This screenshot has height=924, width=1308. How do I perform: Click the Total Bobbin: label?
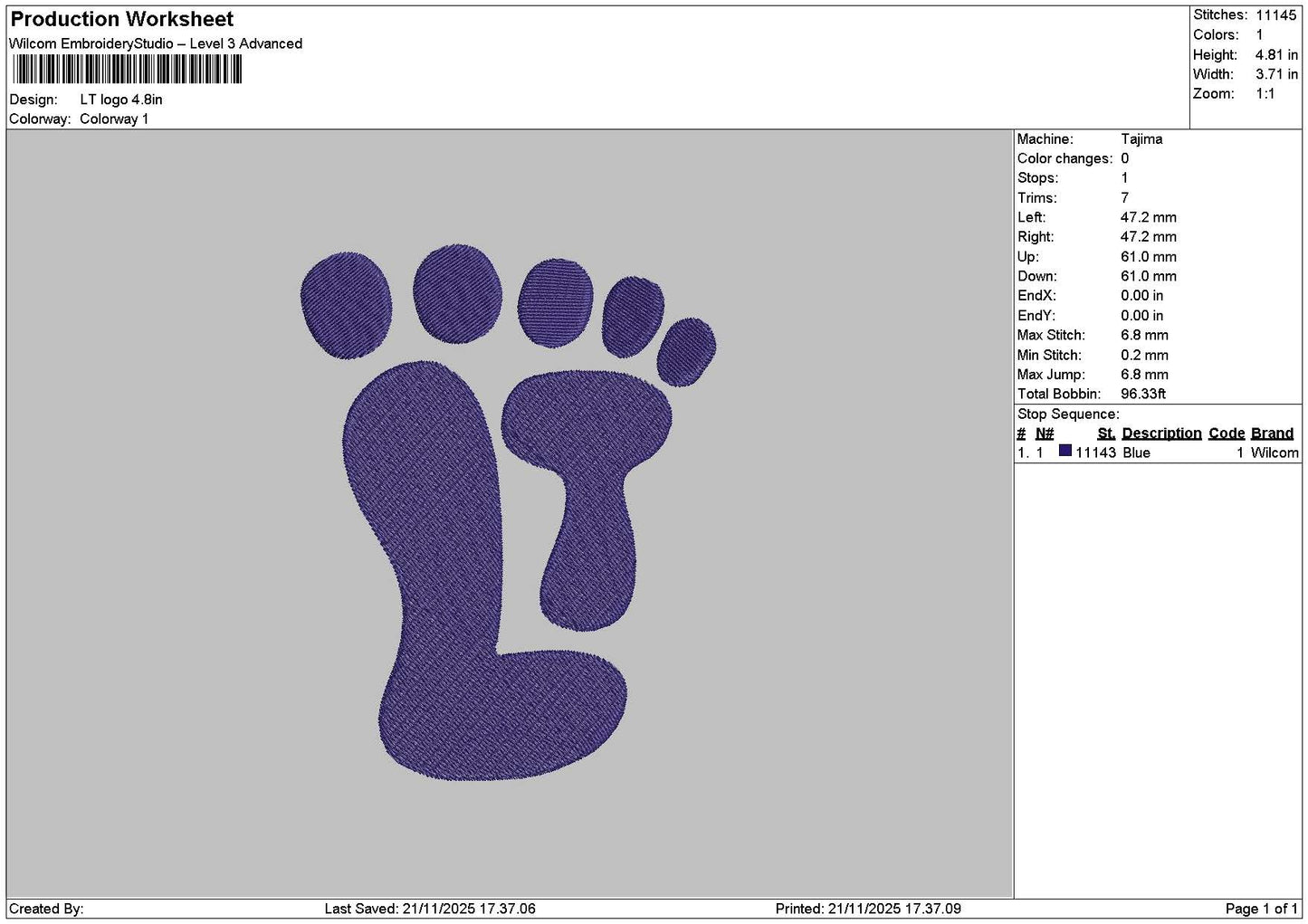click(1059, 394)
